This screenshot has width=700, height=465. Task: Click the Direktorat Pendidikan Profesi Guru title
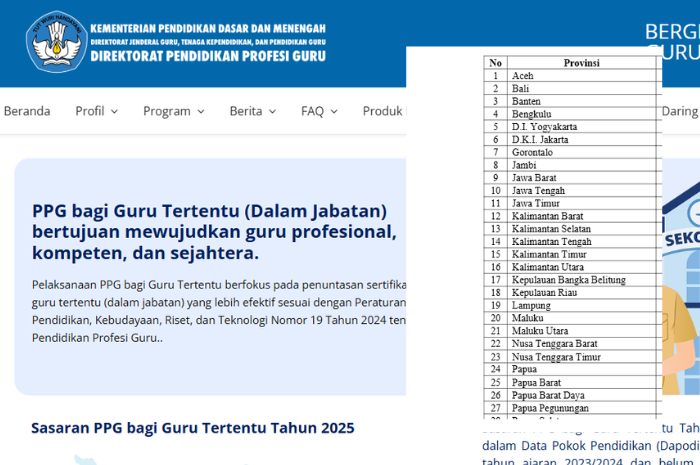coord(208,56)
